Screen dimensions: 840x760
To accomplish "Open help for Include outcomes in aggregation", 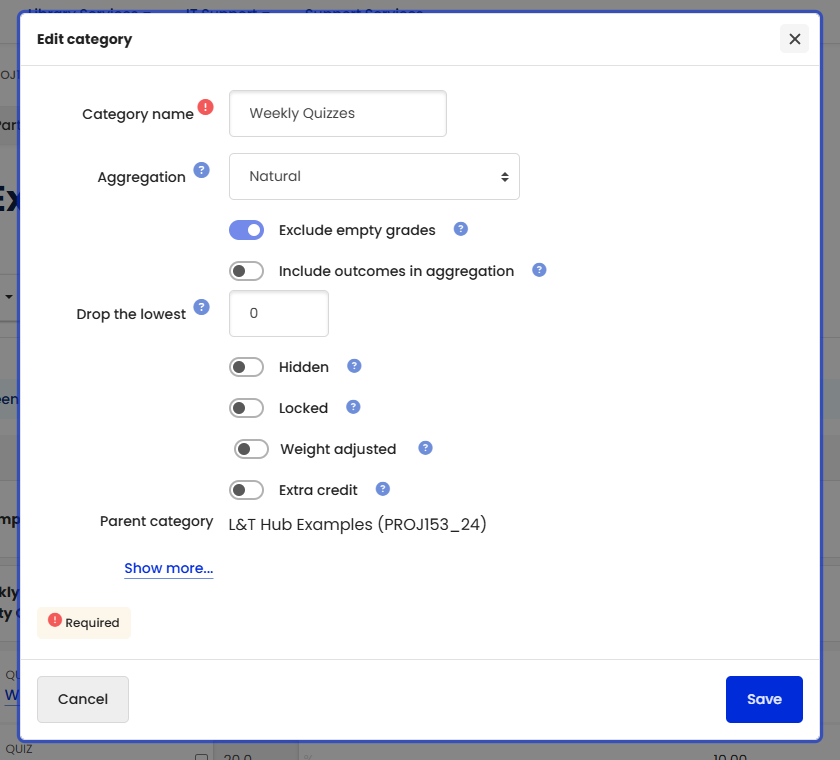I will pos(539,270).
